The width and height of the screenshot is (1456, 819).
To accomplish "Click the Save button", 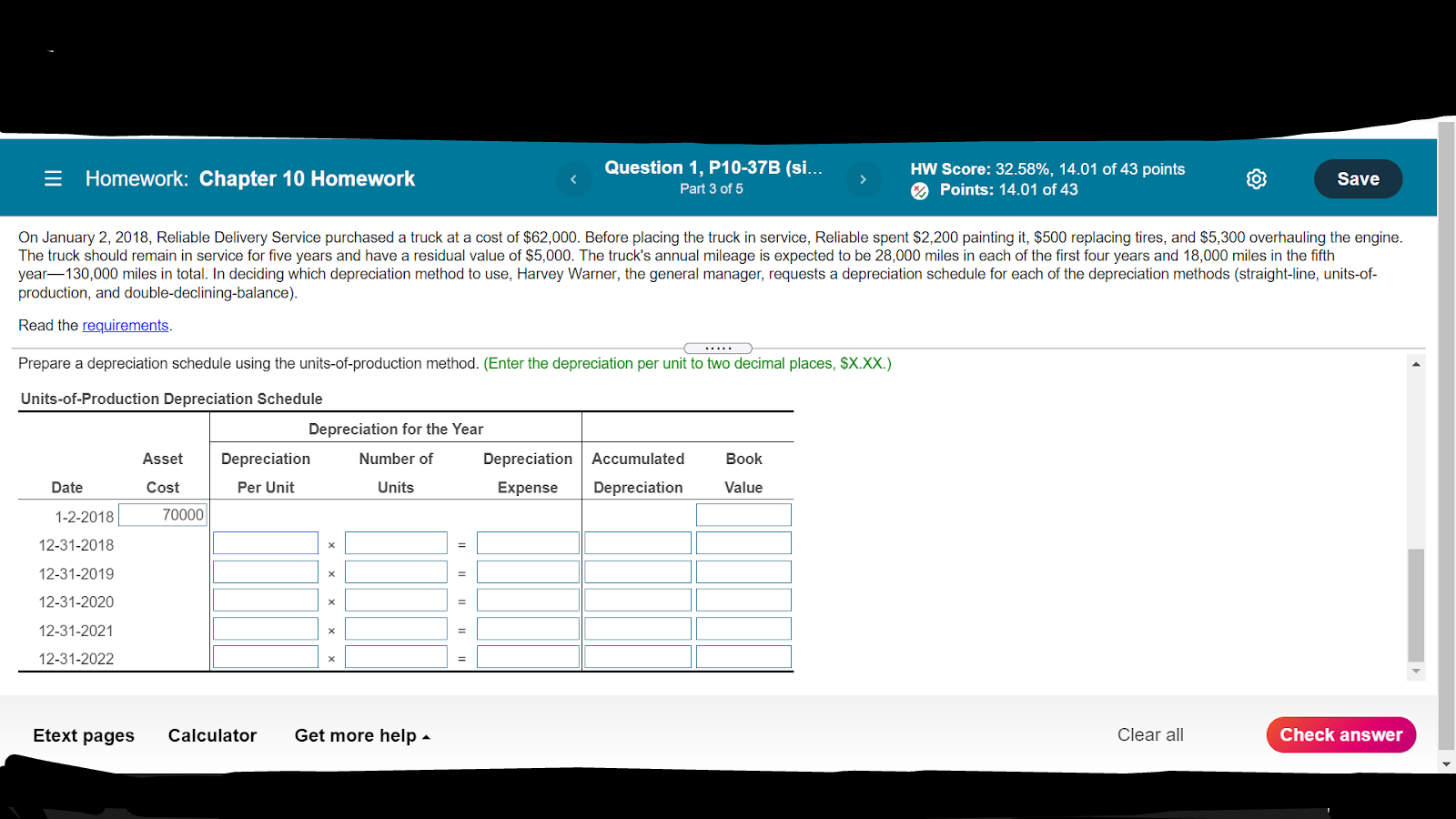I will coord(1358,178).
